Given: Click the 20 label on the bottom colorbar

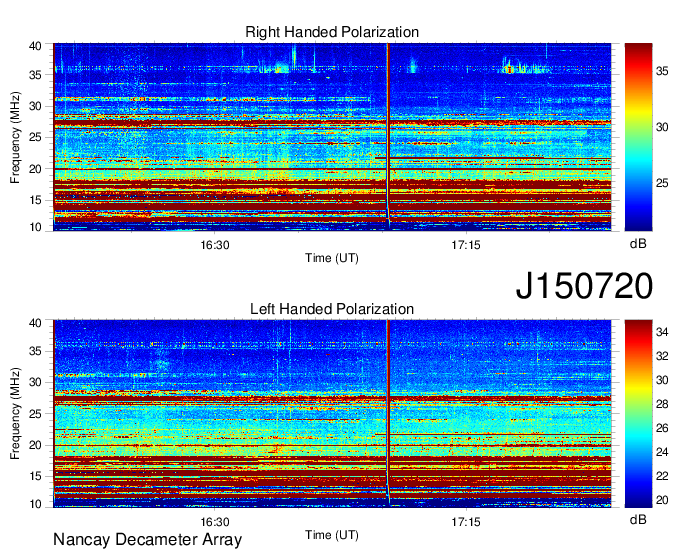Looking at the screenshot, I should click(x=662, y=500).
